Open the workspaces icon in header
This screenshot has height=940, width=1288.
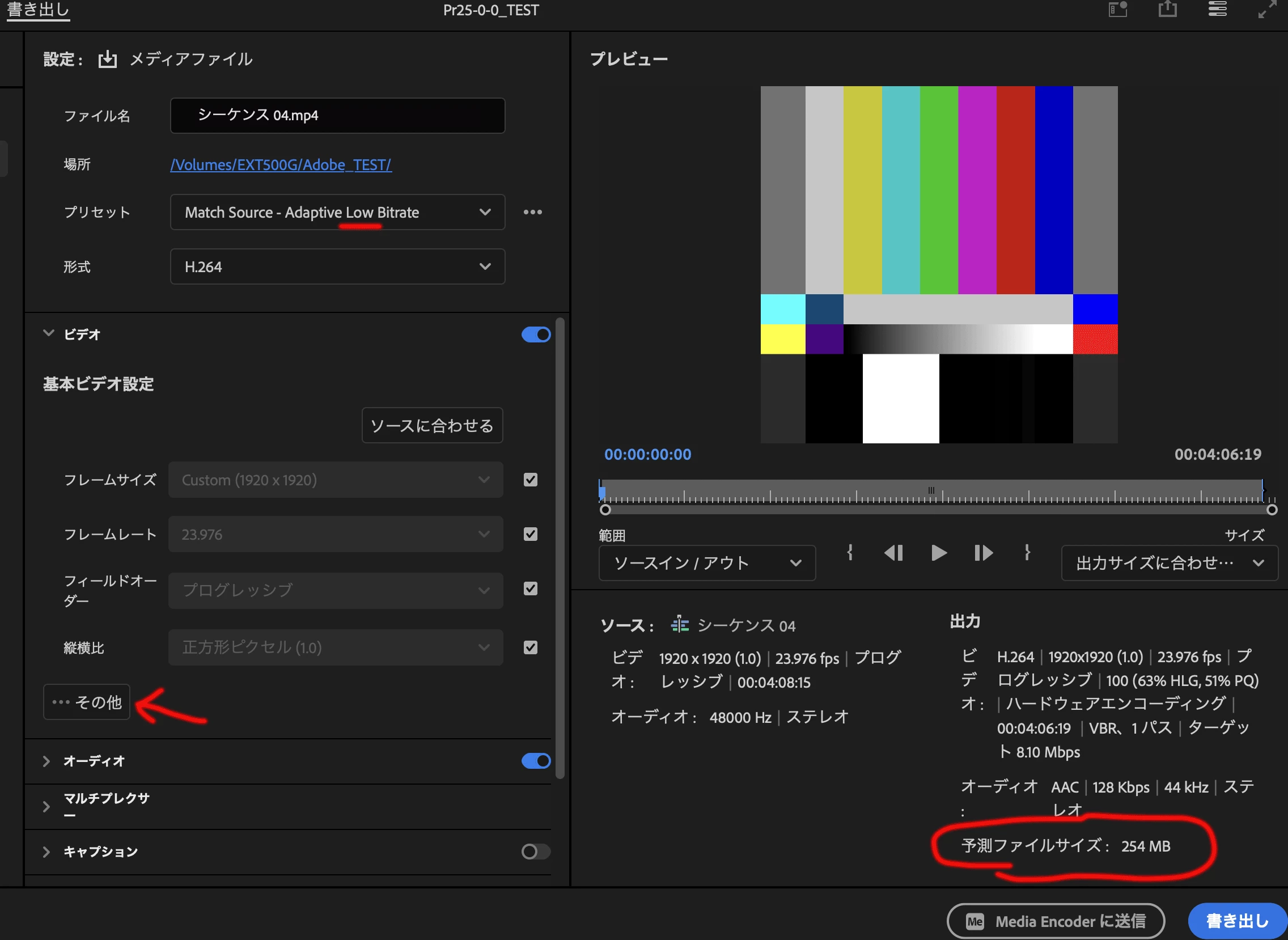pyautogui.click(x=1217, y=10)
